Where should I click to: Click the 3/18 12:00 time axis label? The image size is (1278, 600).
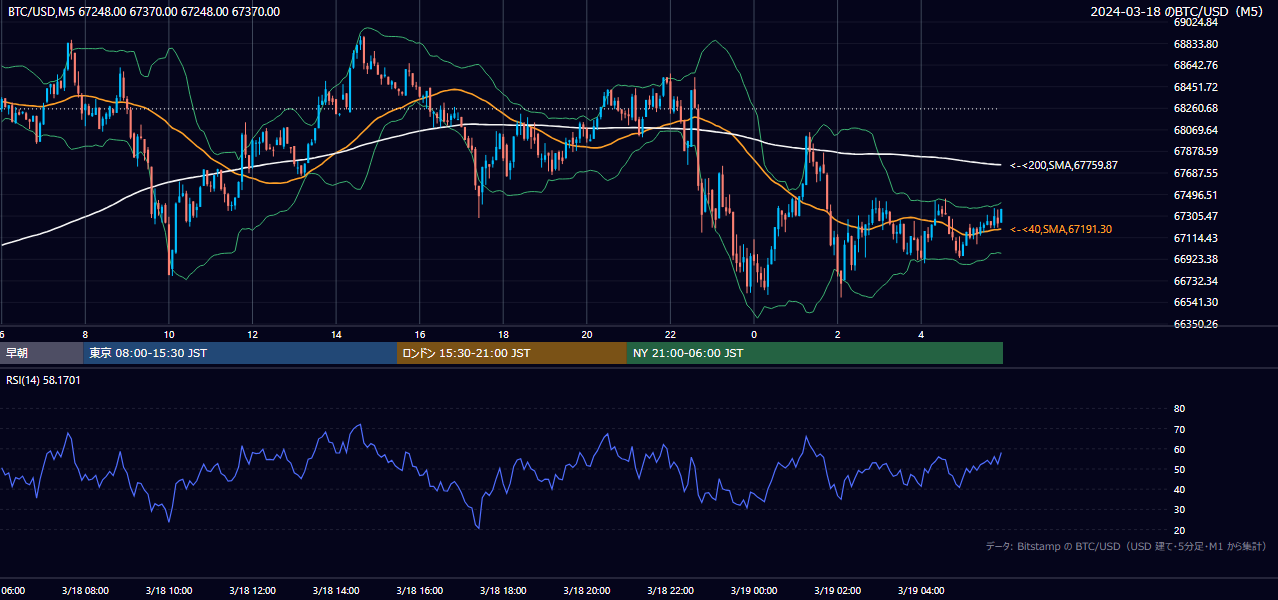[252, 591]
